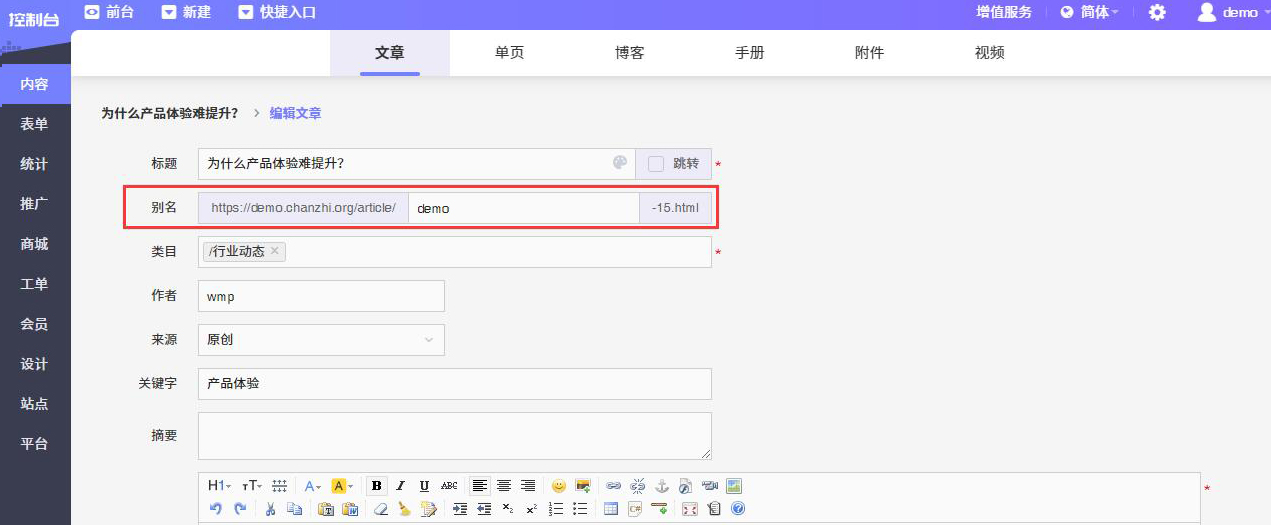Insert bulleted list
This screenshot has width=1271, height=525.
(580, 508)
